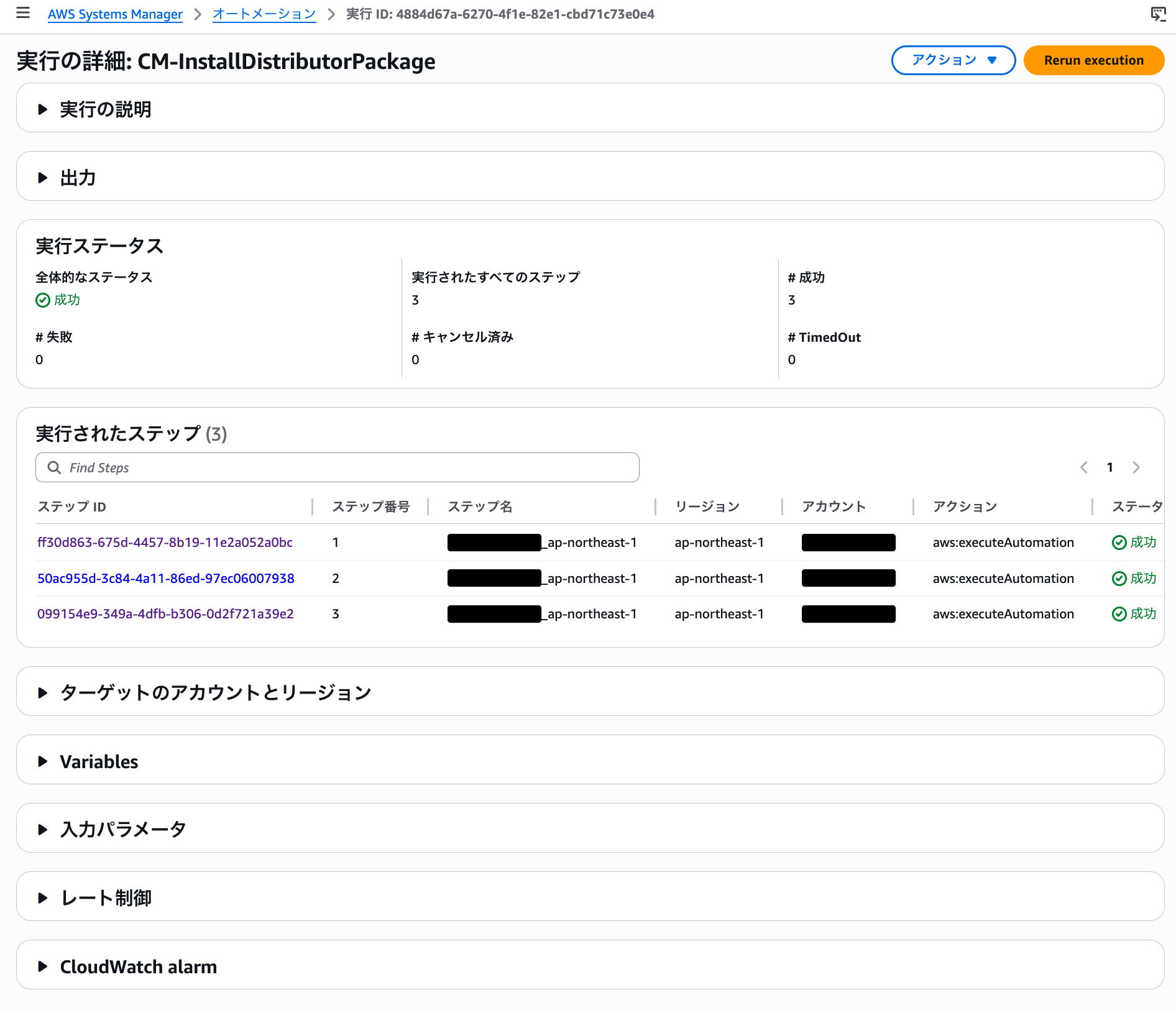Click the ステップ名 column header

click(x=480, y=506)
